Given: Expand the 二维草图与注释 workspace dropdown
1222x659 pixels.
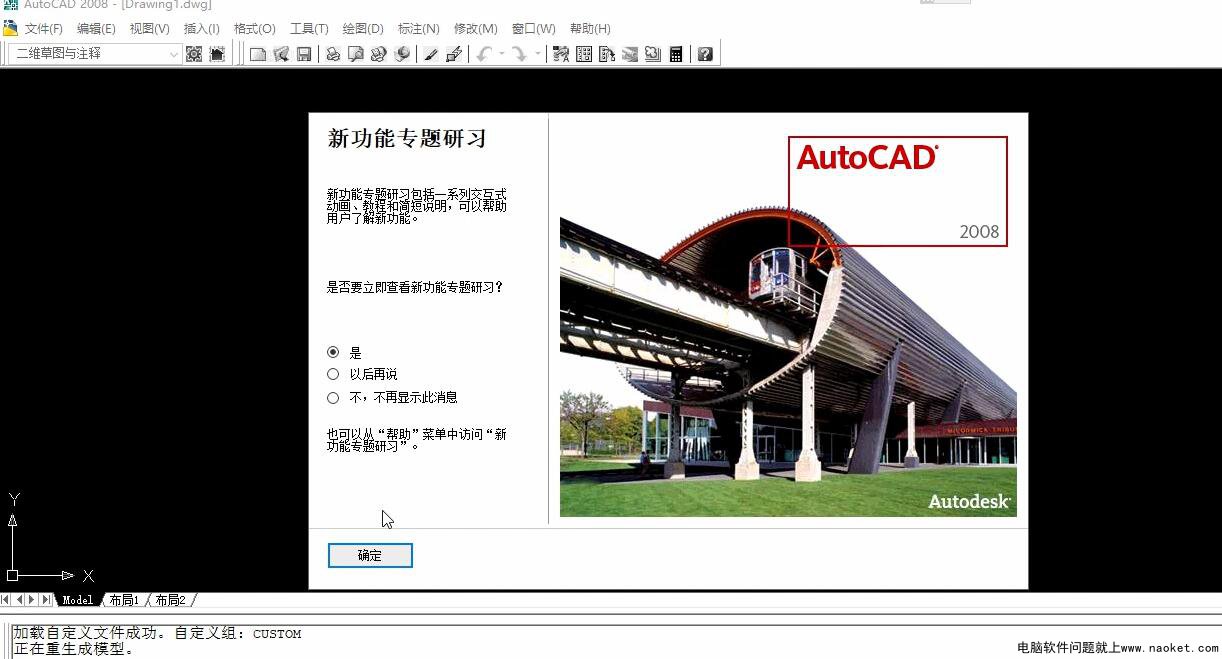Looking at the screenshot, I should [174, 54].
